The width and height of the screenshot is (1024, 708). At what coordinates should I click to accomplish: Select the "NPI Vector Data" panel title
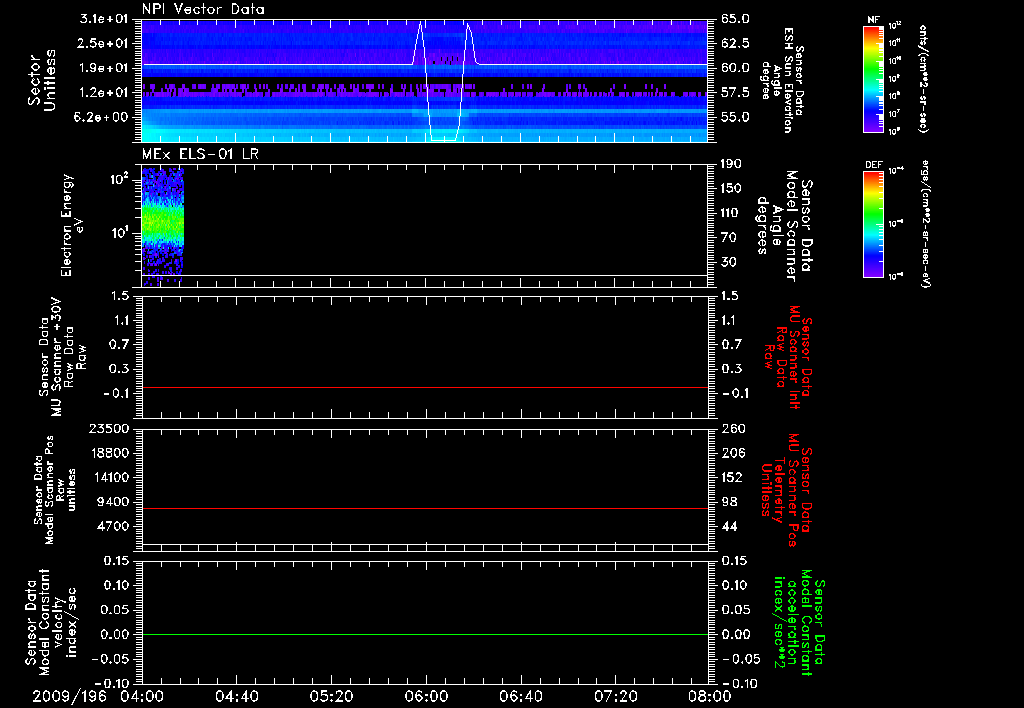(x=204, y=9)
